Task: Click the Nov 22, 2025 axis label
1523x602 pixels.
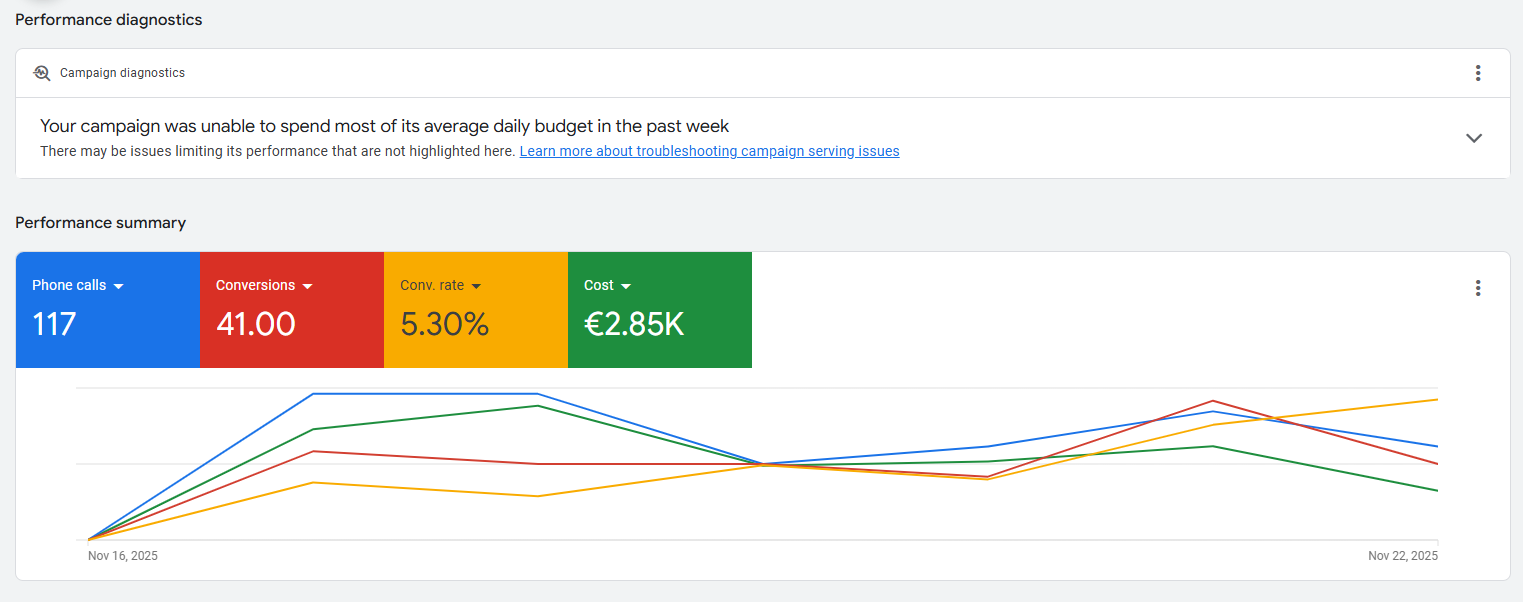Action: 1402,556
